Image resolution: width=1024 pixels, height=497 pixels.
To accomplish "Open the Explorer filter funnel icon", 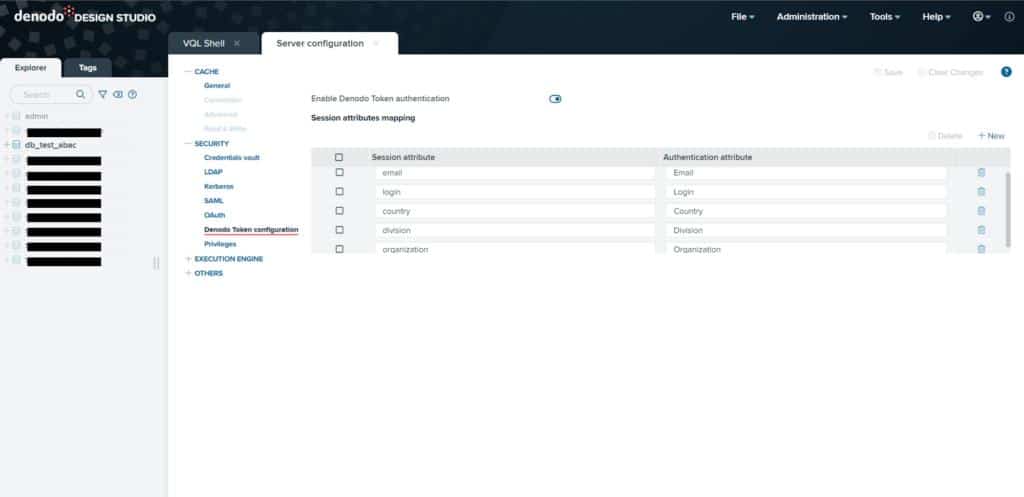I will (x=103, y=95).
